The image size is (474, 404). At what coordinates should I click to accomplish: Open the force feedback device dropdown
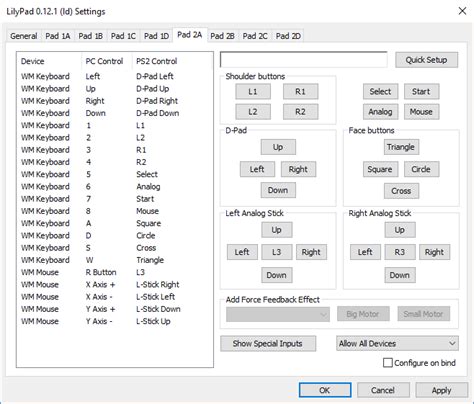(x=278, y=314)
